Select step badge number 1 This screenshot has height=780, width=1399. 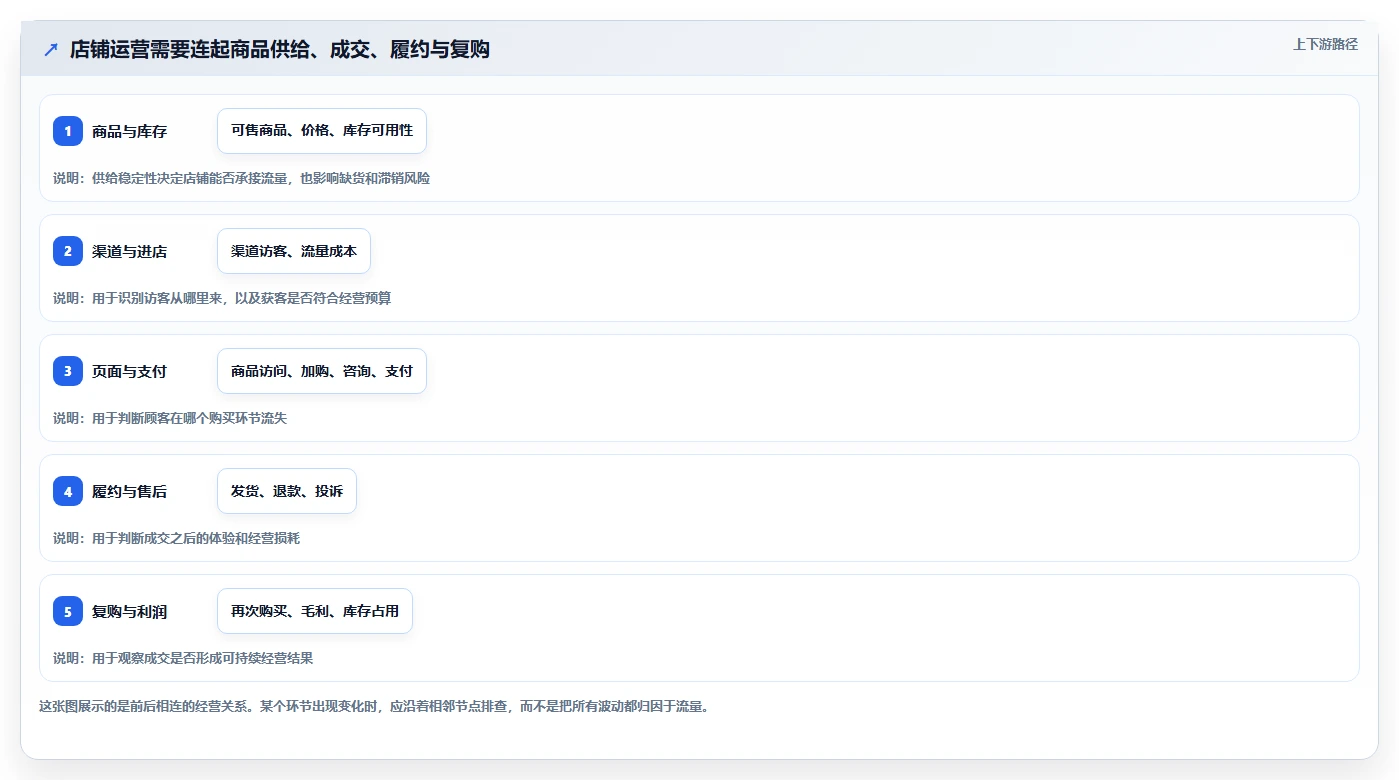pyautogui.click(x=68, y=131)
